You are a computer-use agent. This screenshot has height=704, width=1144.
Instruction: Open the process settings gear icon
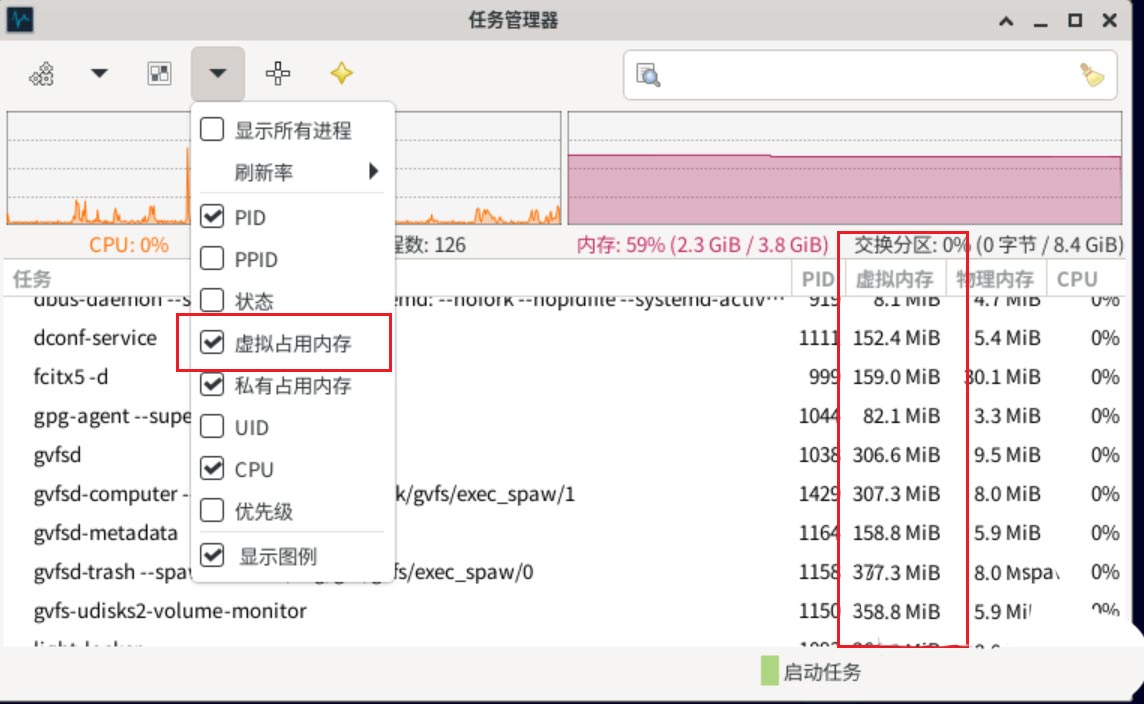42,74
